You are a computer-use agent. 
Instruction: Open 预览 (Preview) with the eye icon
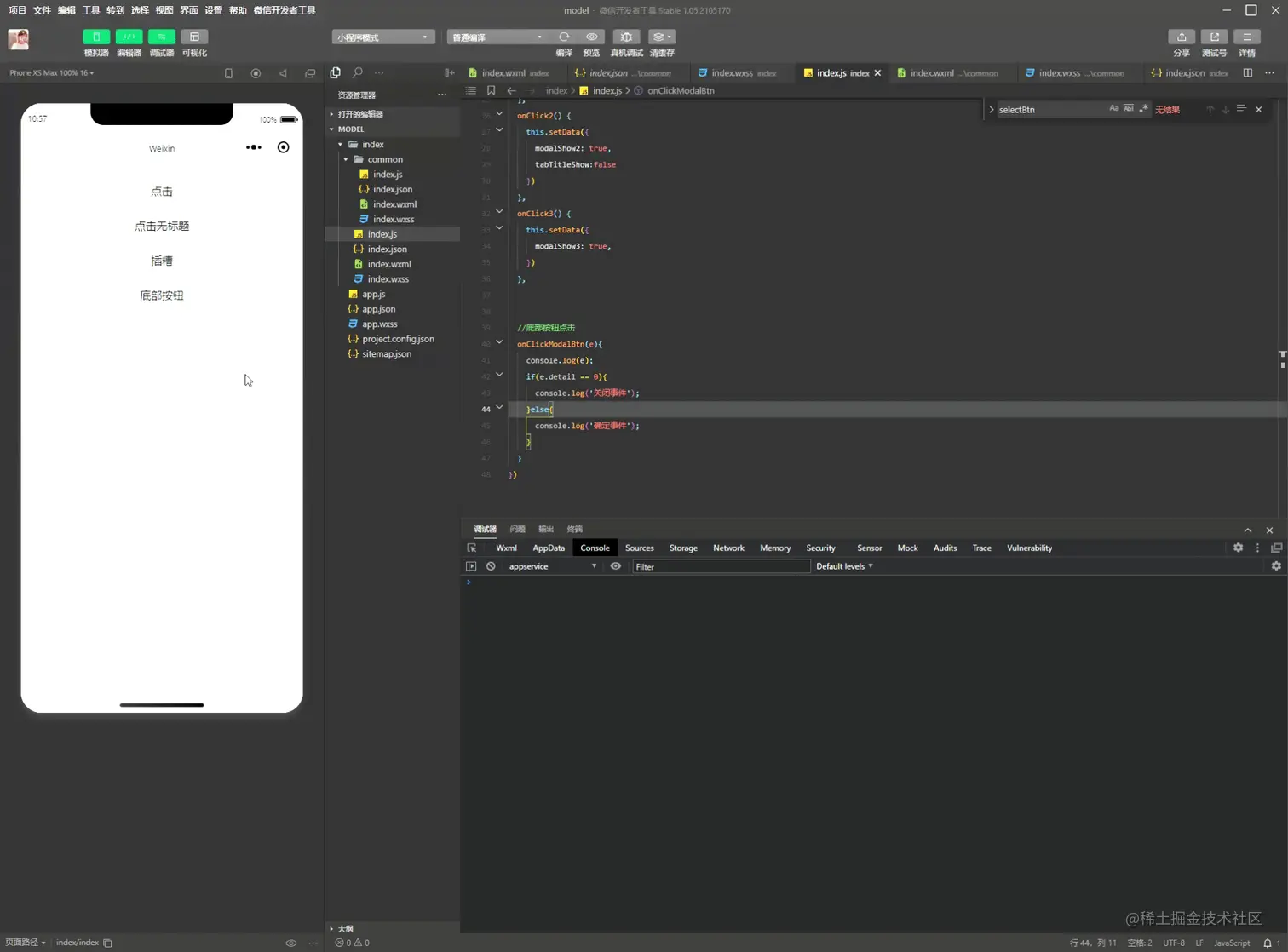click(x=591, y=37)
